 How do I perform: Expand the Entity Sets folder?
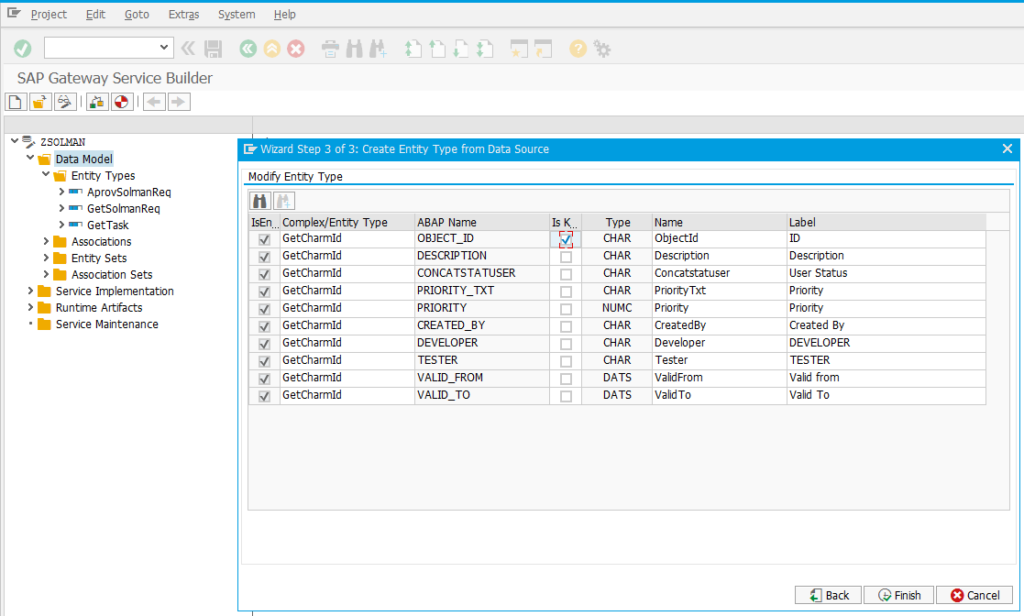[46, 257]
